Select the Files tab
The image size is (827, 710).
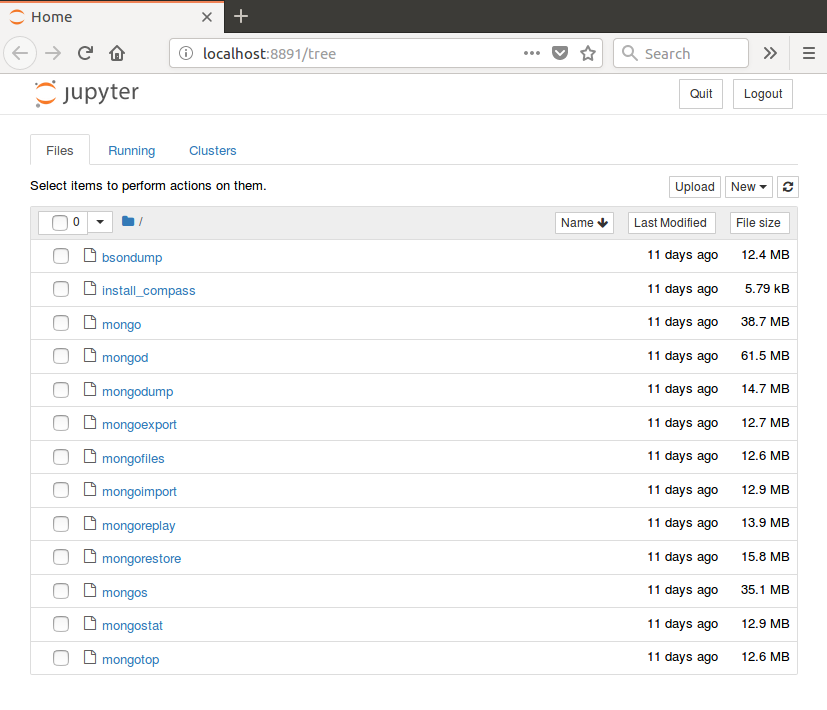(x=60, y=150)
